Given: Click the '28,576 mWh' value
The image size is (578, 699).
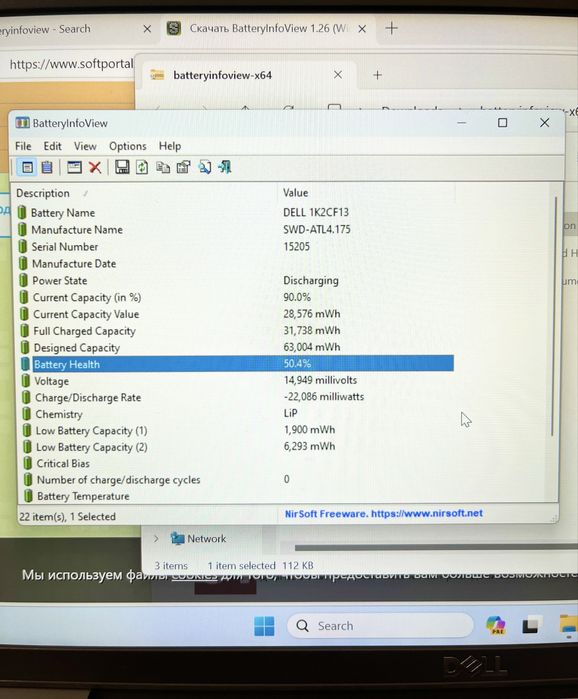Looking at the screenshot, I should tap(312, 314).
